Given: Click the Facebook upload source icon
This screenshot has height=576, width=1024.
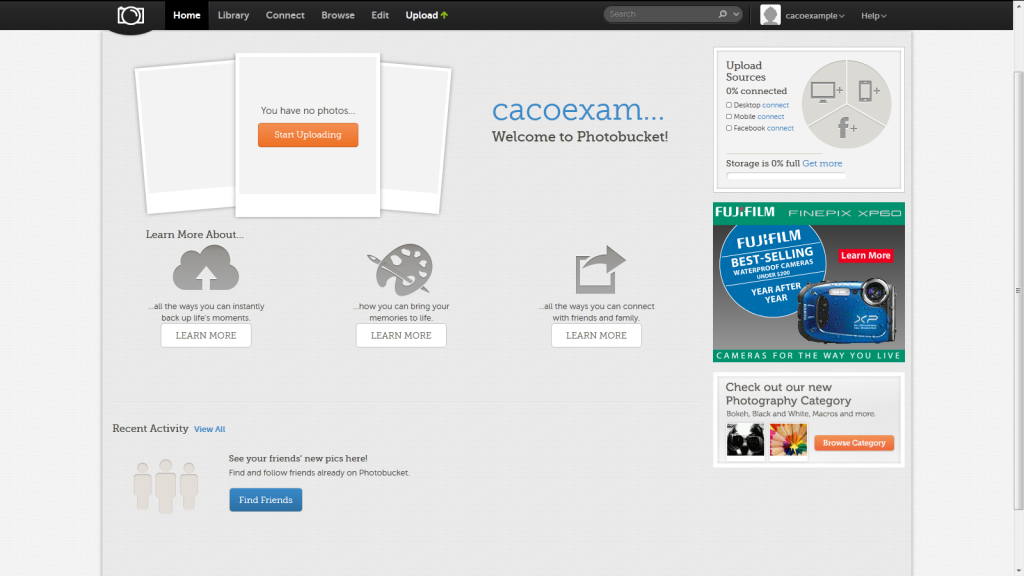Looking at the screenshot, I should (x=846, y=128).
